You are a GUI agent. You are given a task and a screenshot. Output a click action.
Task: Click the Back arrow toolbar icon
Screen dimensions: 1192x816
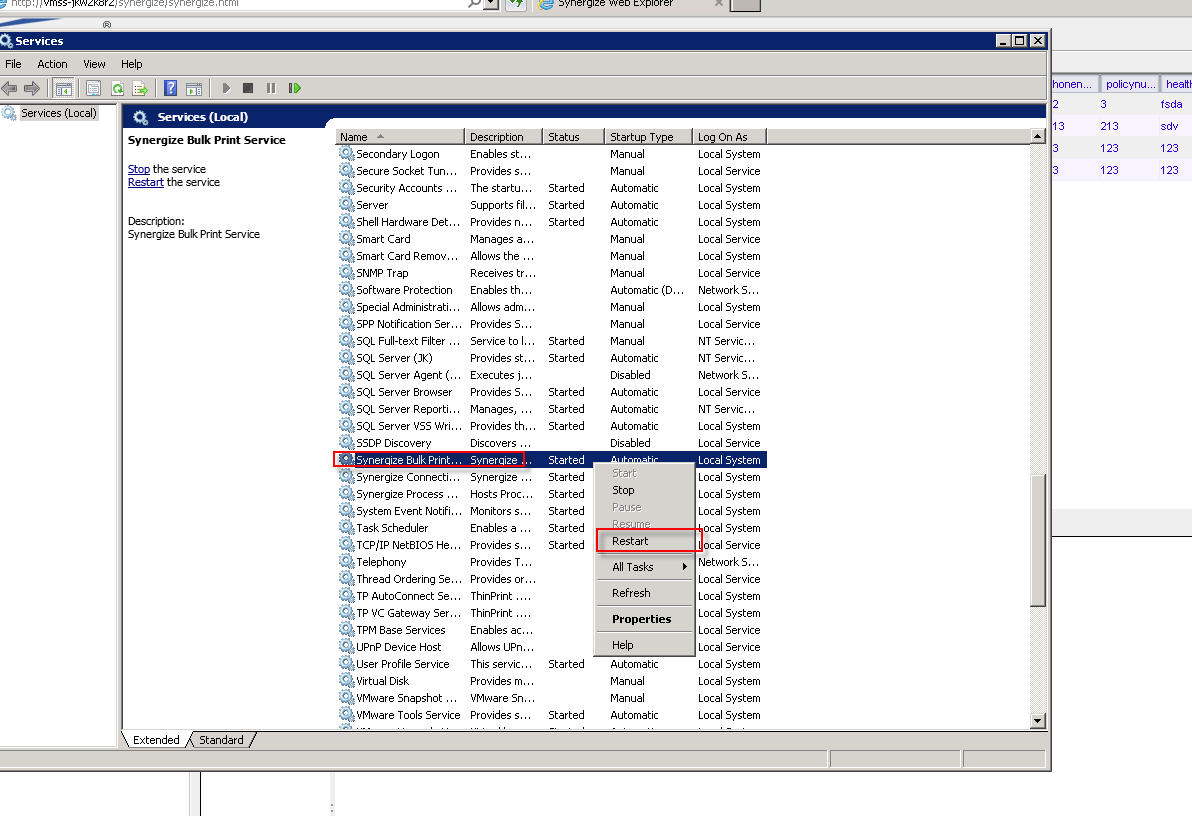9,88
